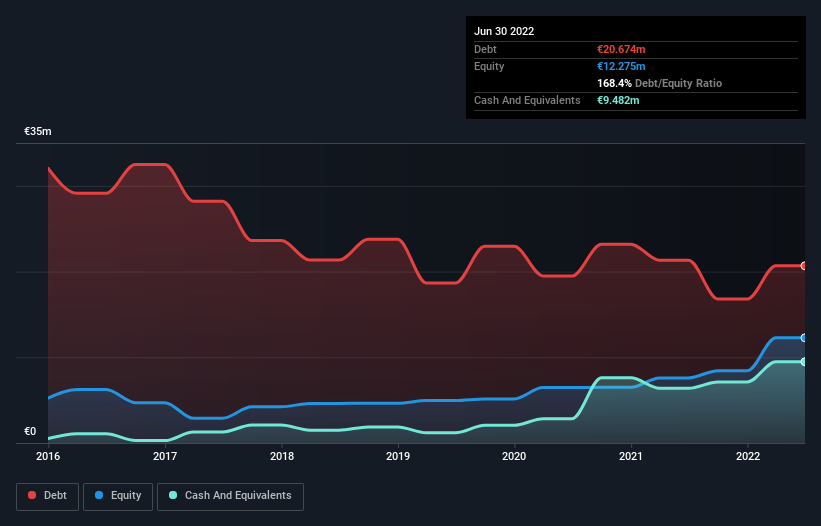Click the Jun 30 2022 tooltip date
Image resolution: width=821 pixels, height=526 pixels.
pos(504,31)
